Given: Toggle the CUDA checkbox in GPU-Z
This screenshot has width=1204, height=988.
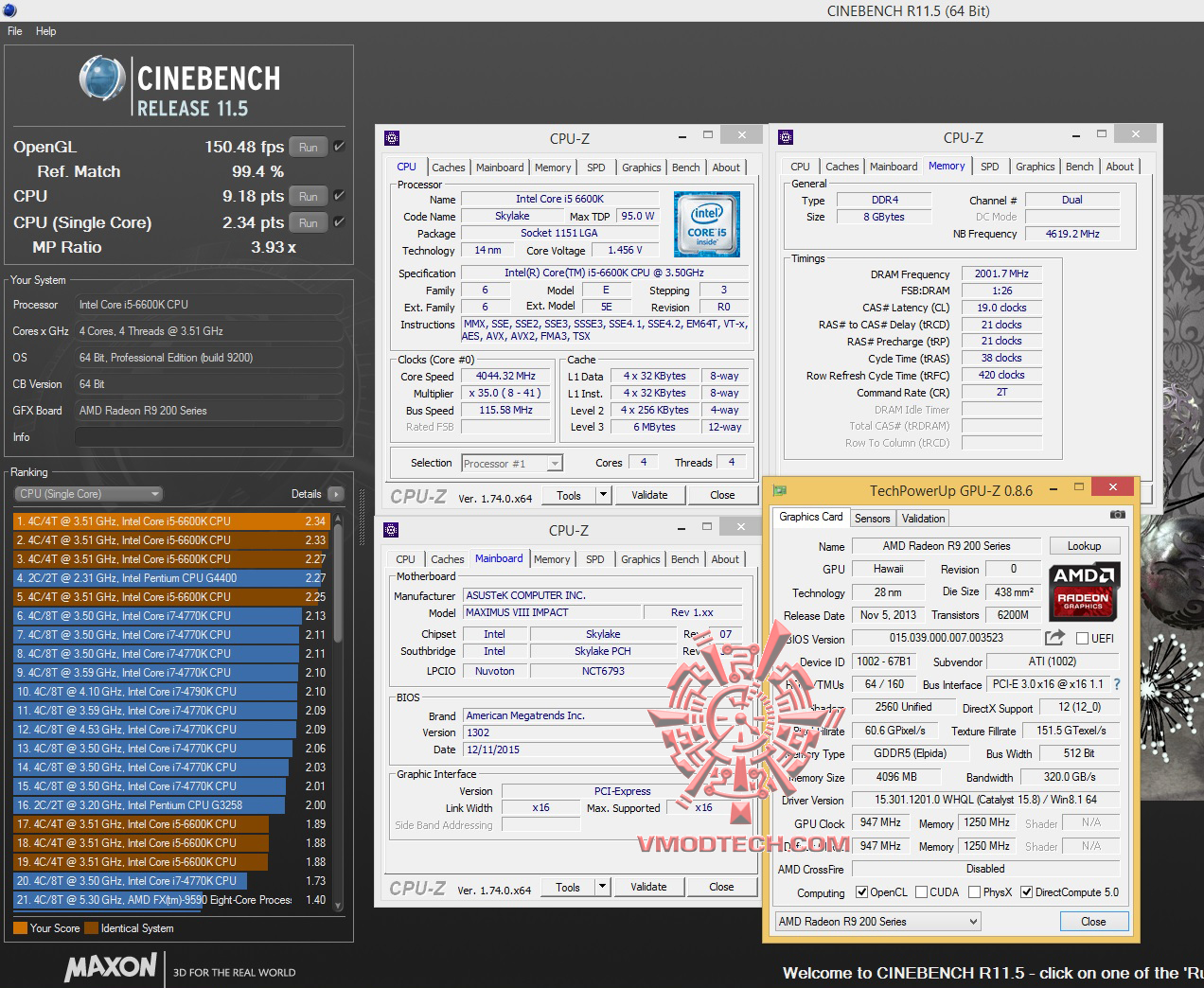Looking at the screenshot, I should tap(920, 891).
